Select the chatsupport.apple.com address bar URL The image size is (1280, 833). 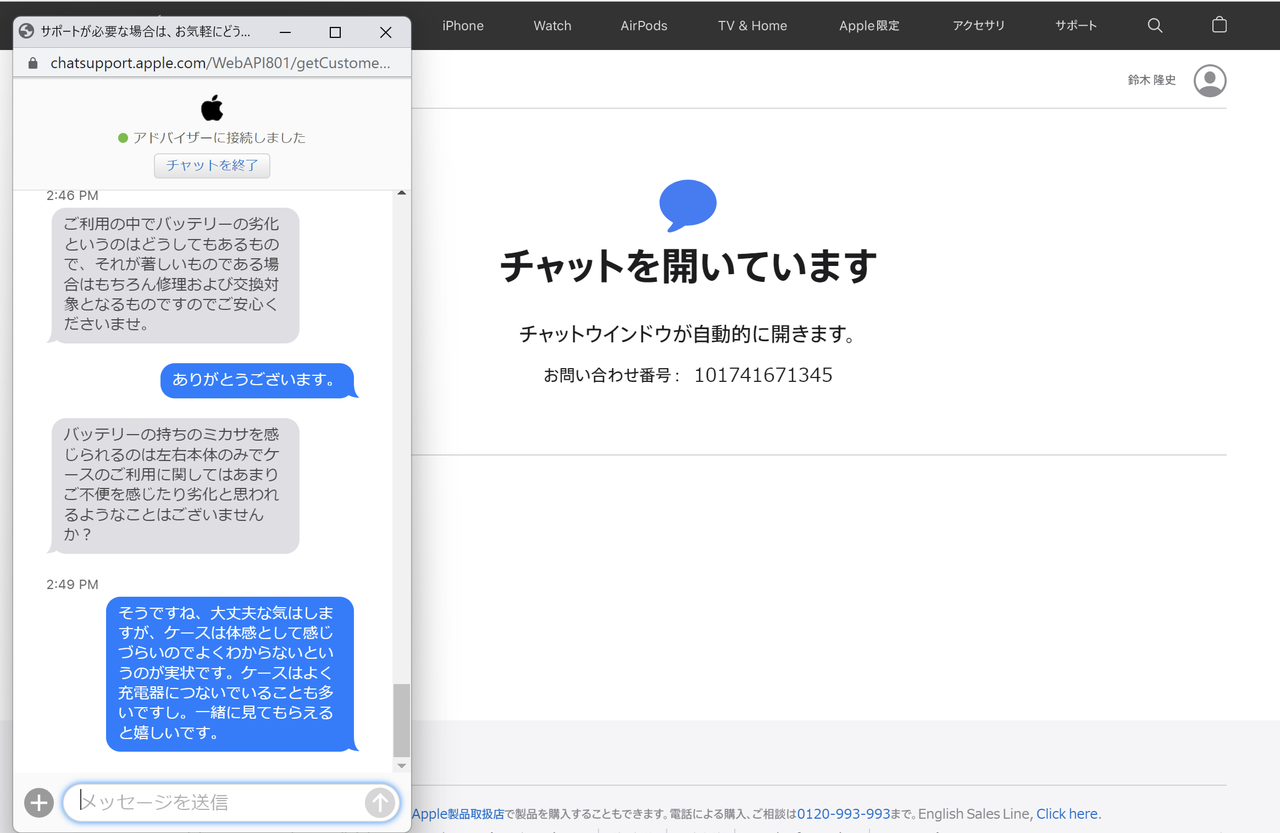click(x=221, y=63)
